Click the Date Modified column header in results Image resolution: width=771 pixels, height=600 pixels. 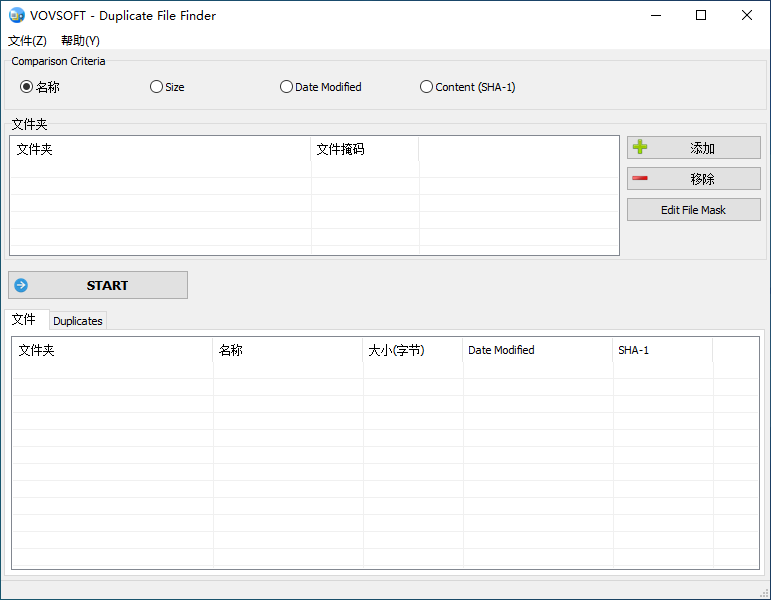pyautogui.click(x=501, y=350)
